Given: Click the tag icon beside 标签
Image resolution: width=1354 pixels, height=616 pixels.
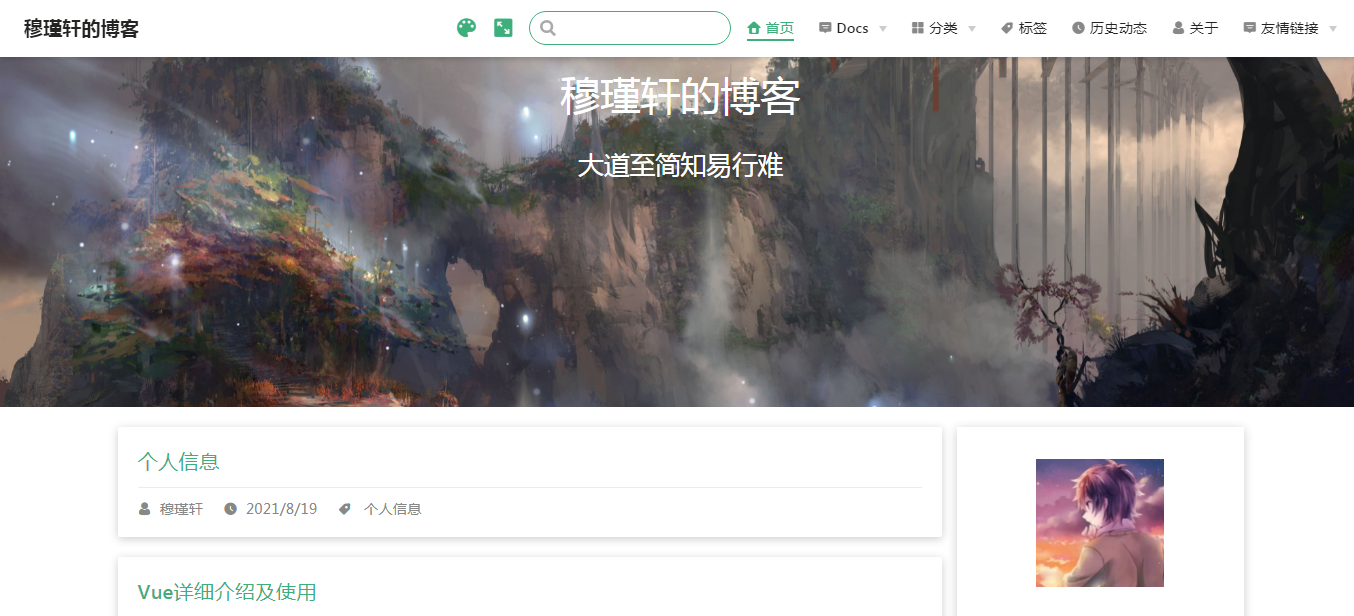Looking at the screenshot, I should (x=1007, y=28).
